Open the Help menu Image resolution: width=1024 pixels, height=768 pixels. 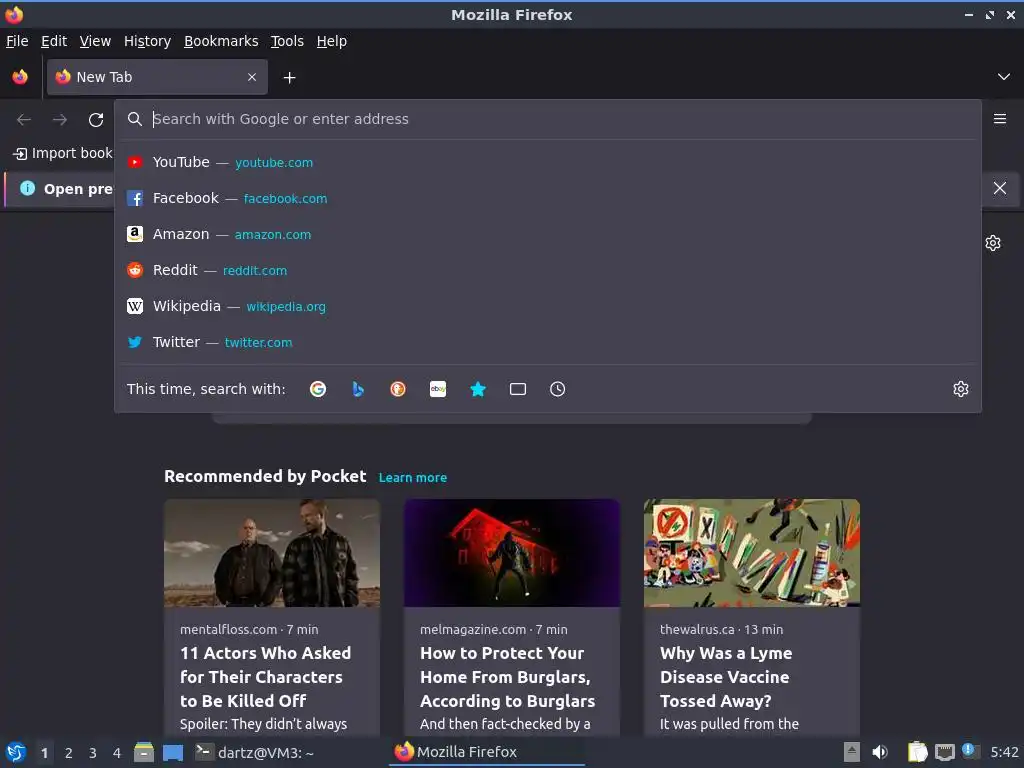click(x=332, y=41)
